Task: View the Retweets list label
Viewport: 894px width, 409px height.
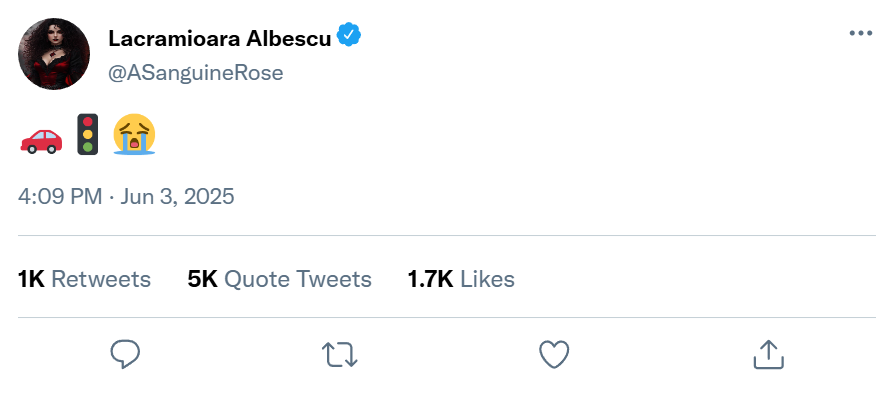Action: click(x=101, y=279)
